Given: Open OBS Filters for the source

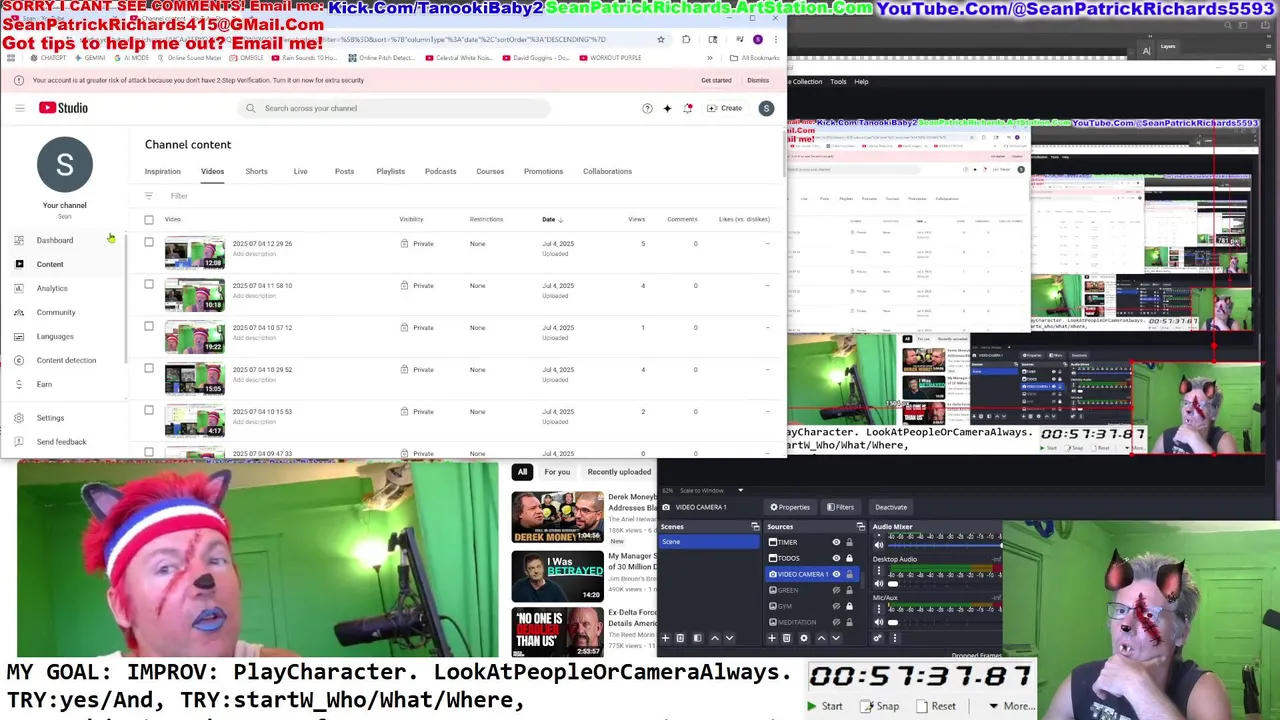Looking at the screenshot, I should click(x=840, y=507).
